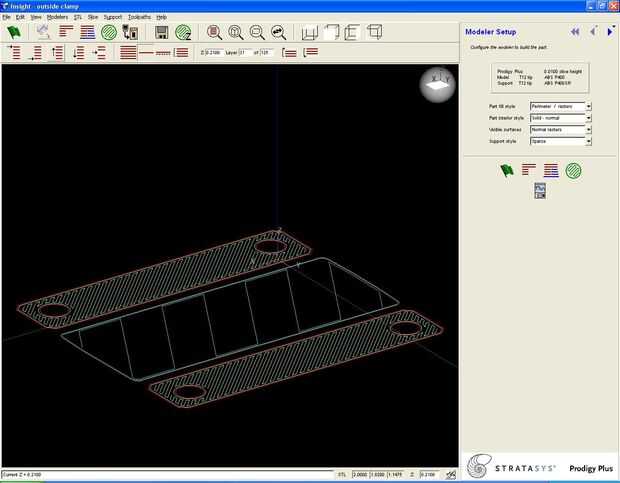The height and width of the screenshot is (483, 620).
Task: Click the orient STL icon in main toolbar
Action: [x=43, y=32]
